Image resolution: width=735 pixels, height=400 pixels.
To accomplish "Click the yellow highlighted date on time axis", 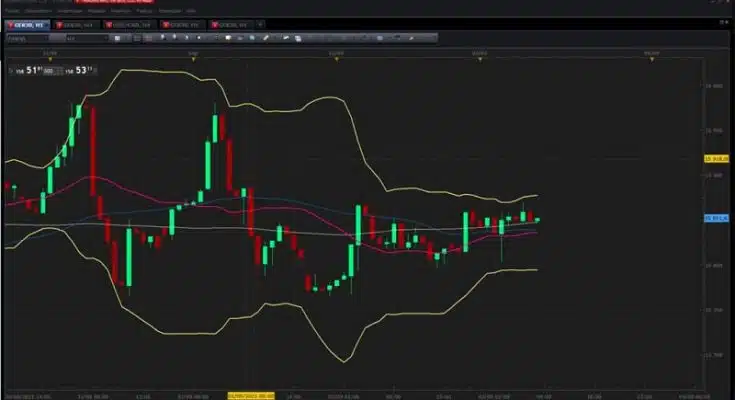I will tap(251, 396).
